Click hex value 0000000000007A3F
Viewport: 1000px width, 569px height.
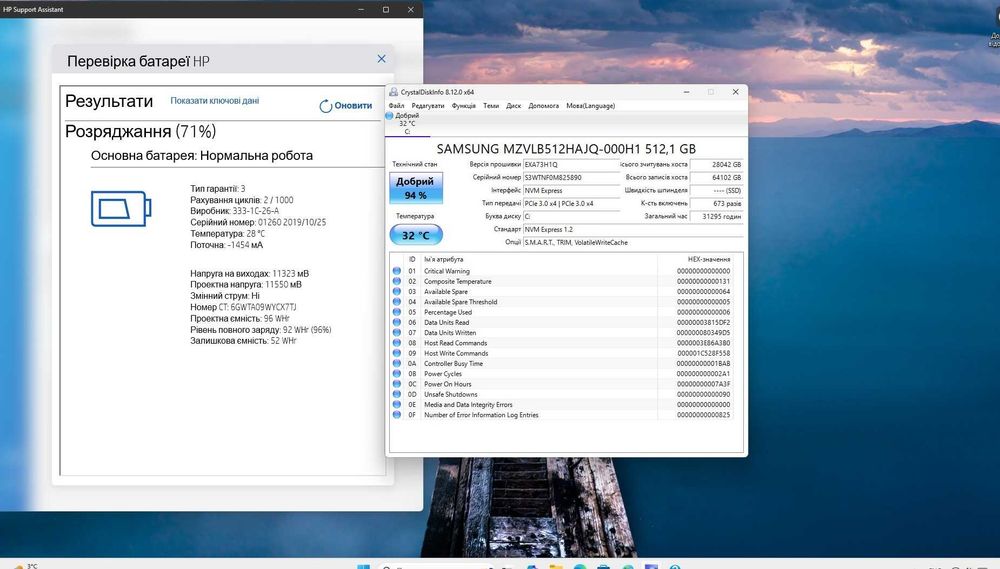[703, 384]
